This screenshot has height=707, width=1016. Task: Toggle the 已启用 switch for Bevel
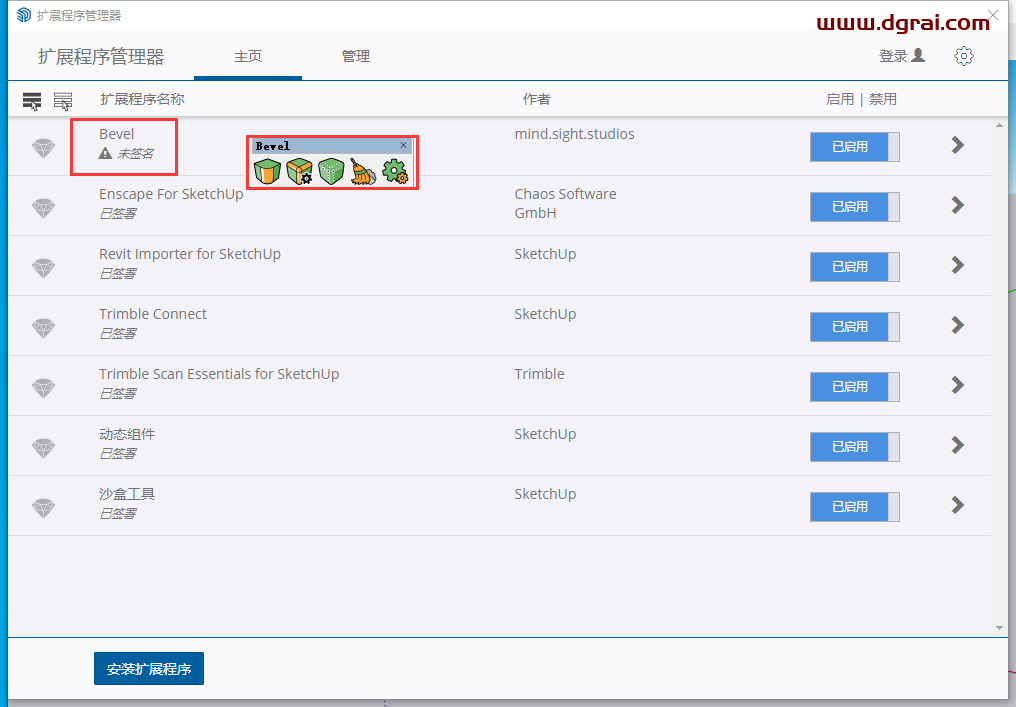pyautogui.click(x=855, y=146)
